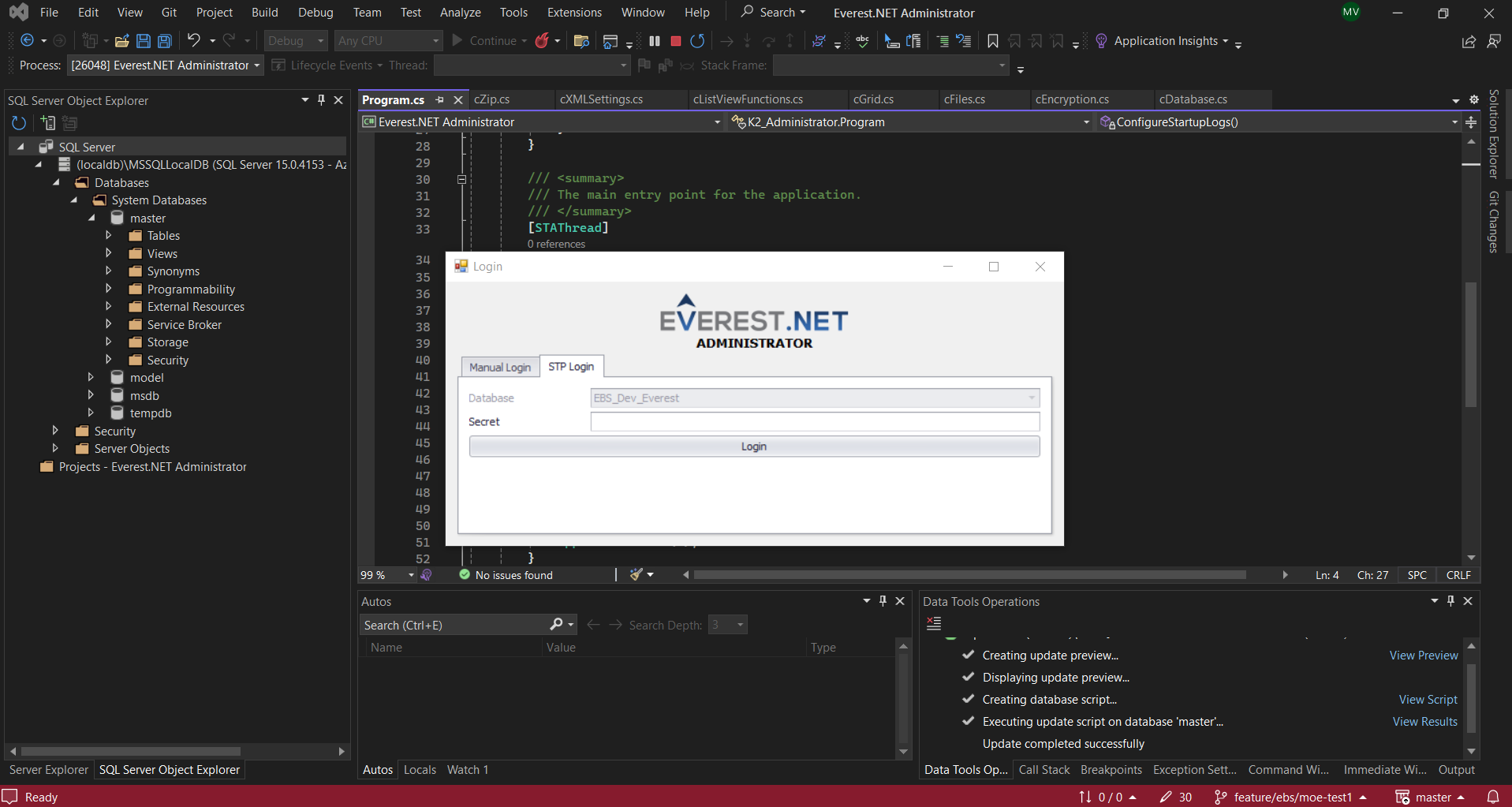Image resolution: width=1512 pixels, height=807 pixels.
Task: Trigger Hot Reload flame icon
Action: pos(542,41)
